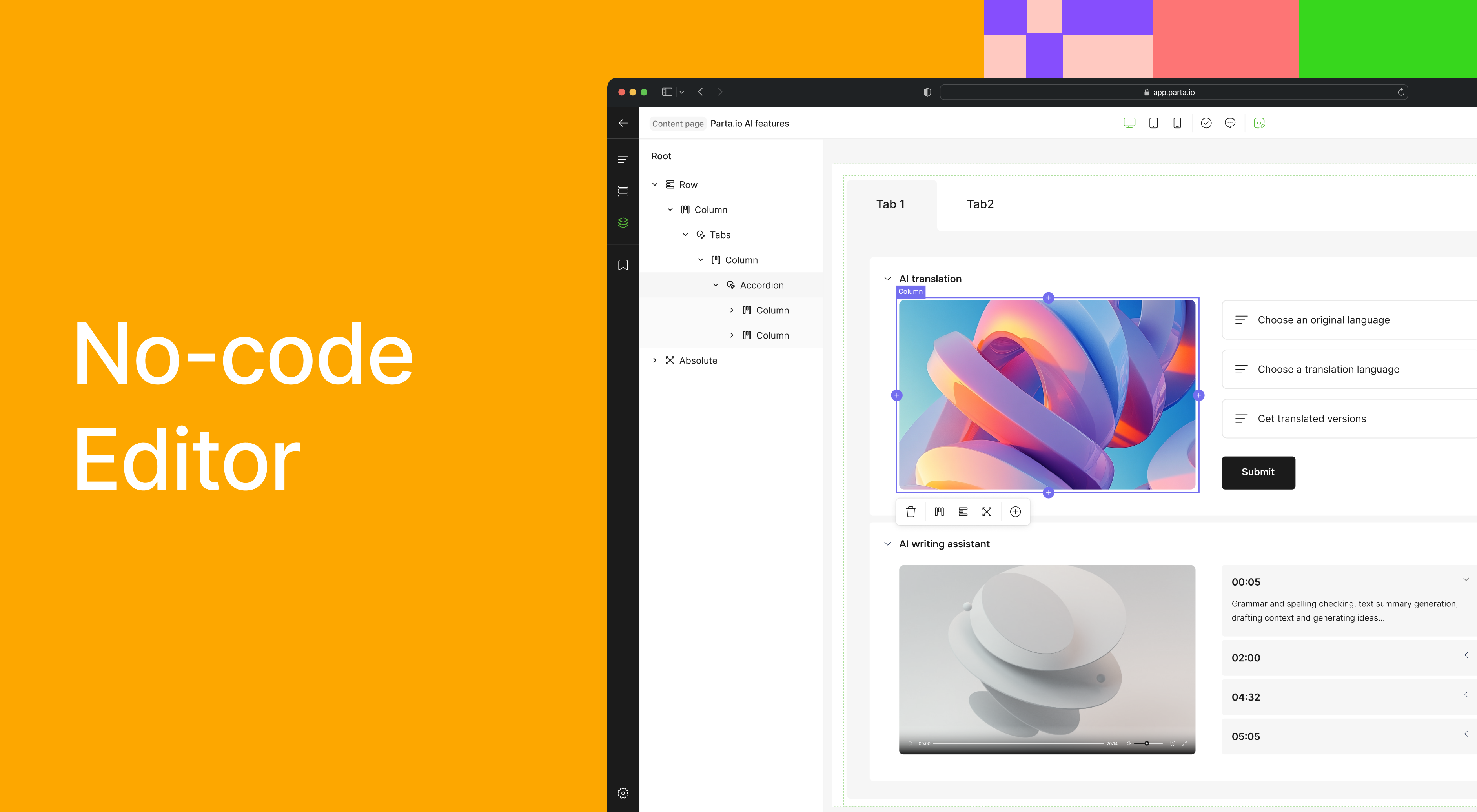The width and height of the screenshot is (1477, 812).
Task: Click the trash delete icon in the element toolbar
Action: tap(911, 512)
